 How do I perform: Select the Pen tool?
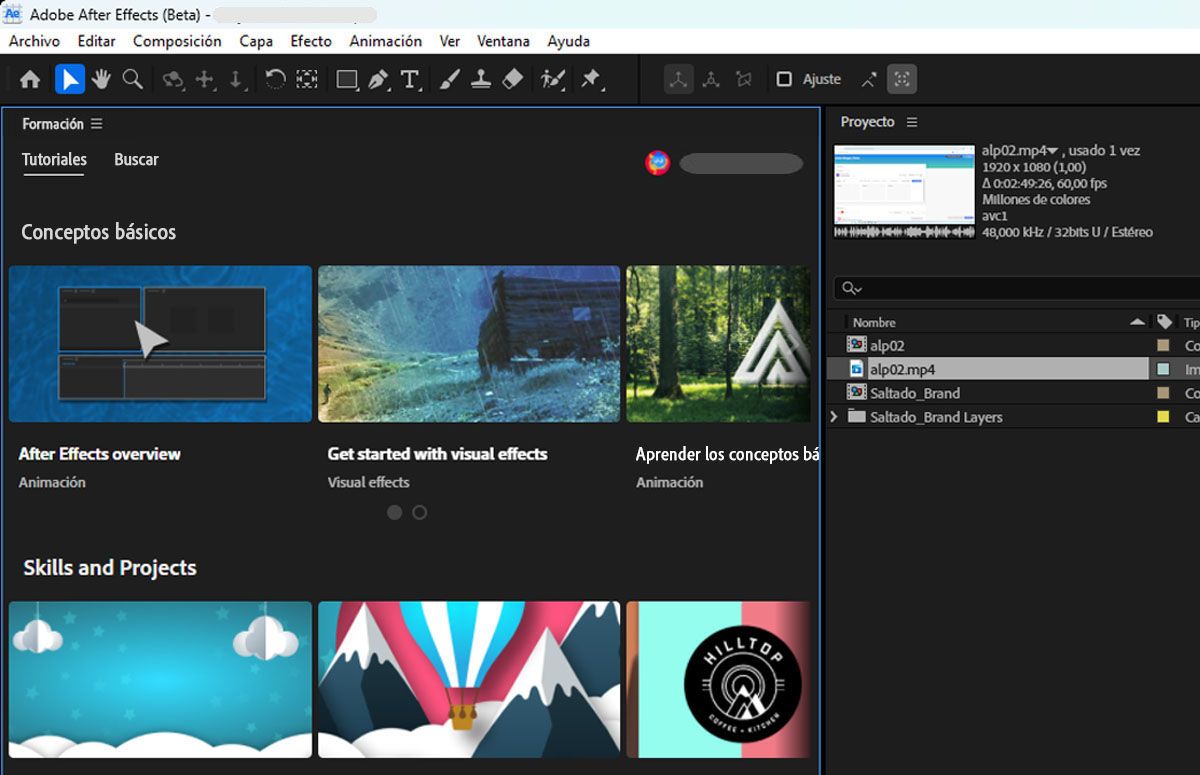(378, 79)
